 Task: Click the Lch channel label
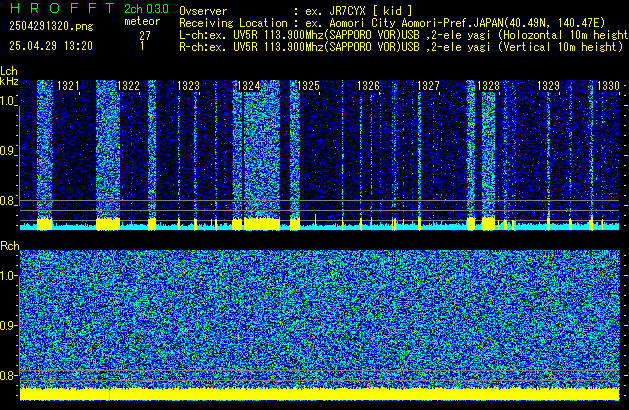click(x=9, y=71)
